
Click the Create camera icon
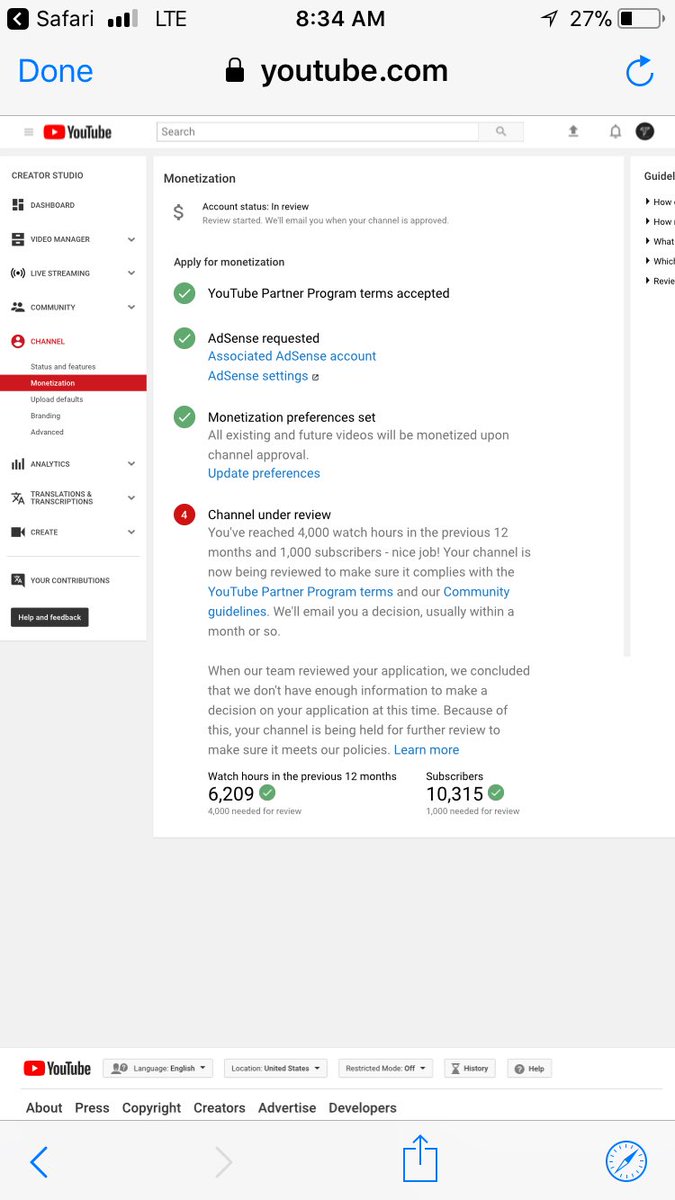tap(18, 532)
